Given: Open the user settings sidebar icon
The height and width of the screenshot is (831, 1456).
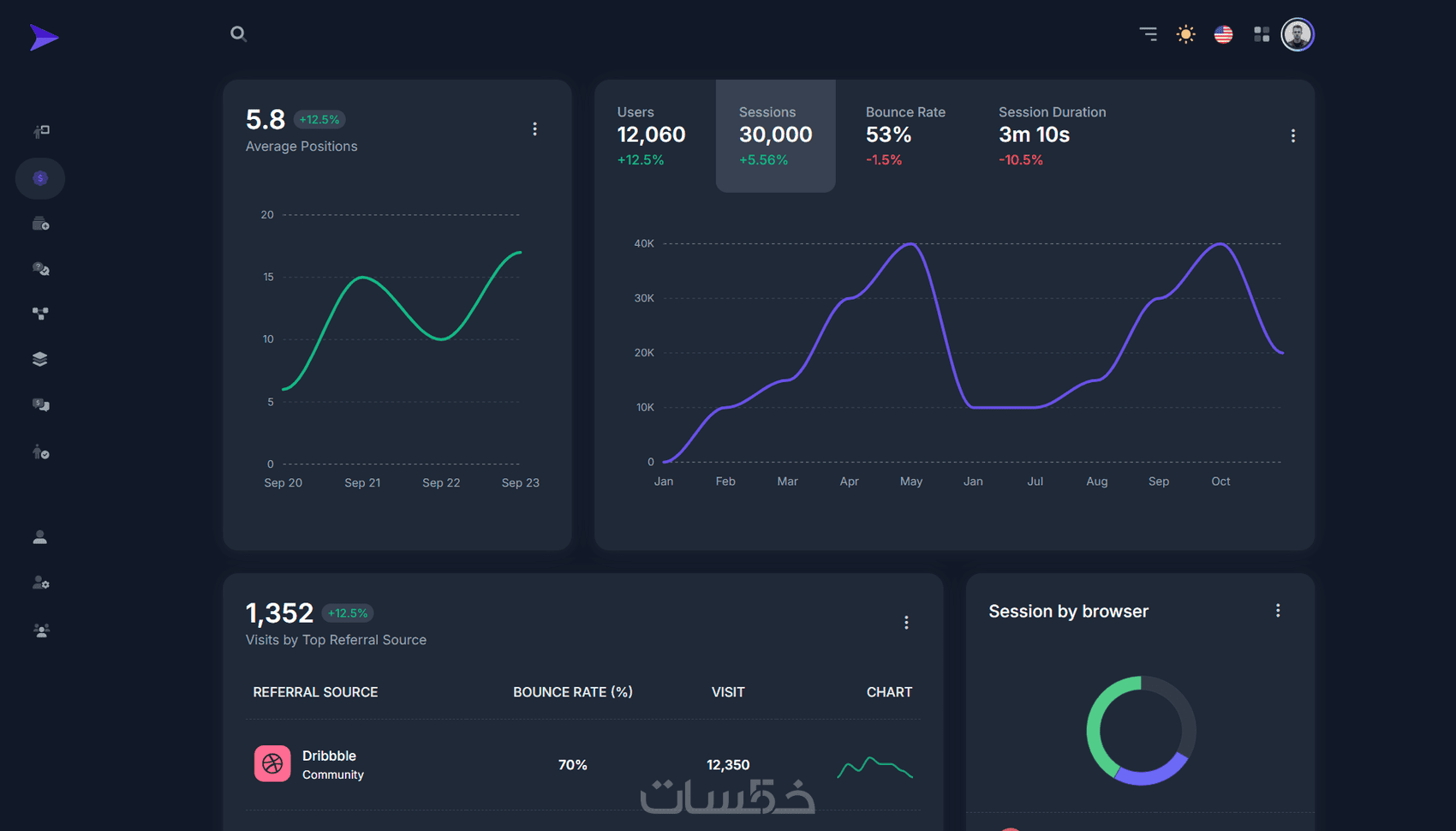Looking at the screenshot, I should tap(40, 583).
